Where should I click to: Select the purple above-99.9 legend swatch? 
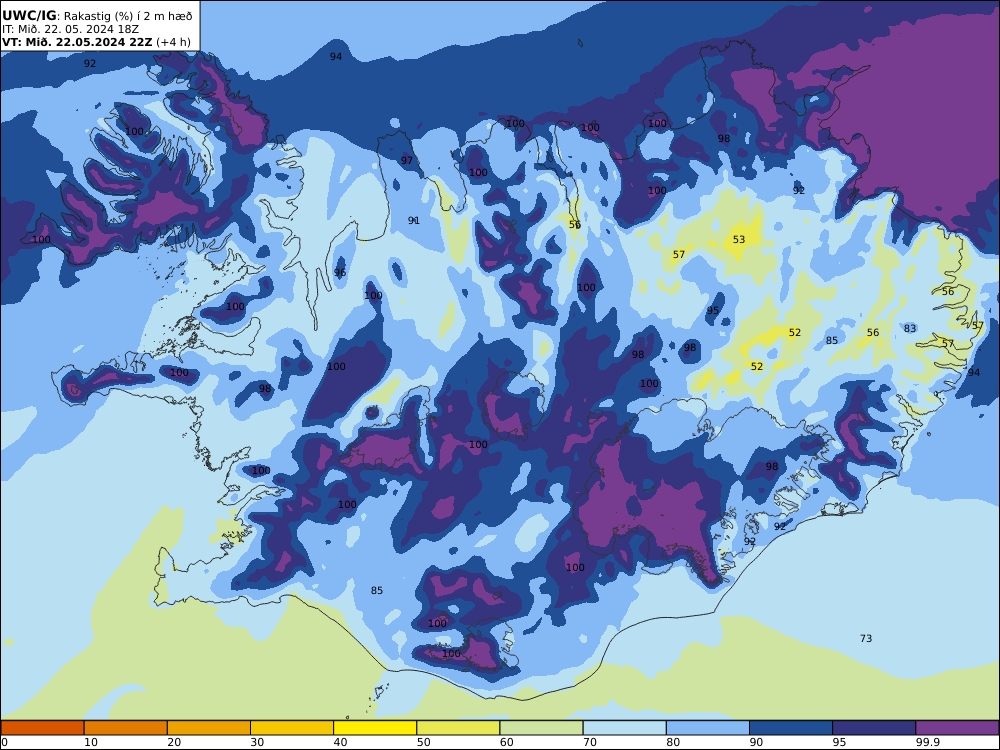[x=957, y=728]
